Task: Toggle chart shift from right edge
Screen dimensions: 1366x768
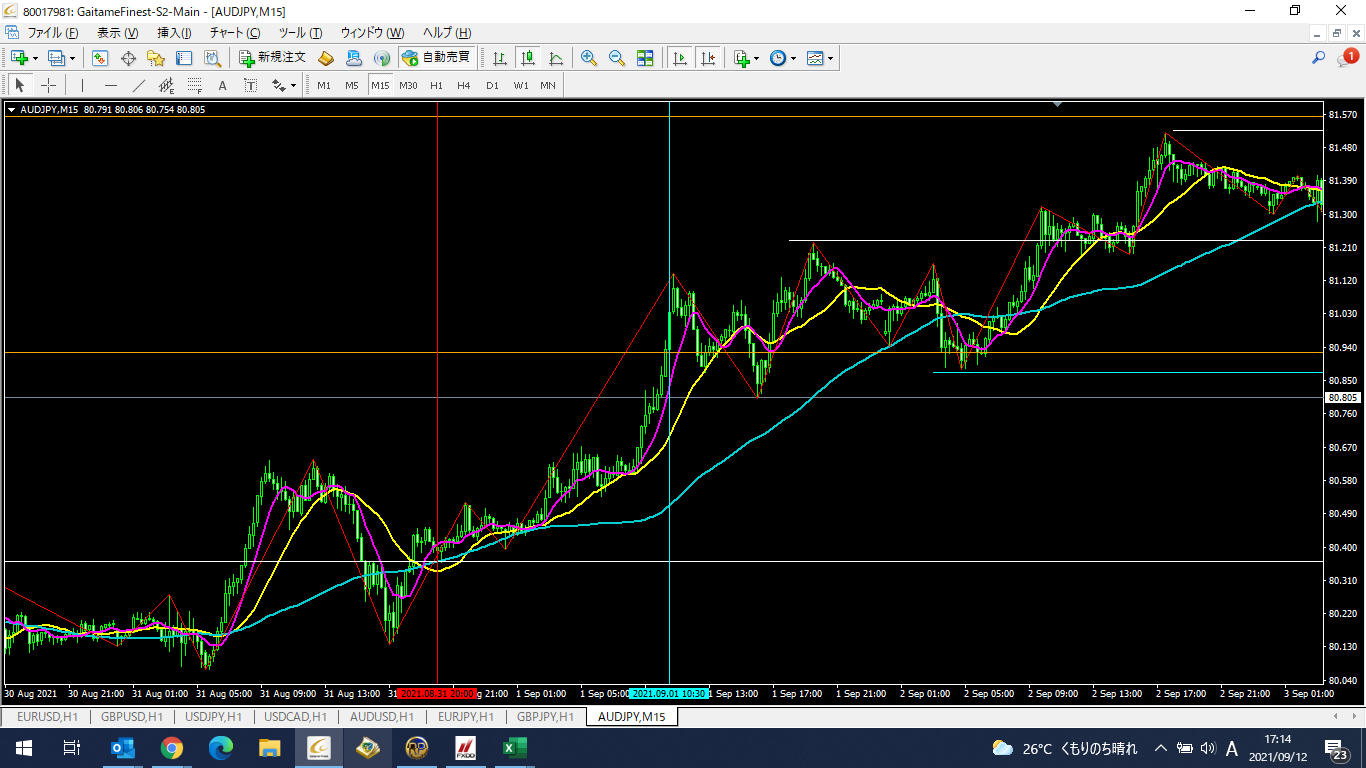Action: tap(708, 58)
